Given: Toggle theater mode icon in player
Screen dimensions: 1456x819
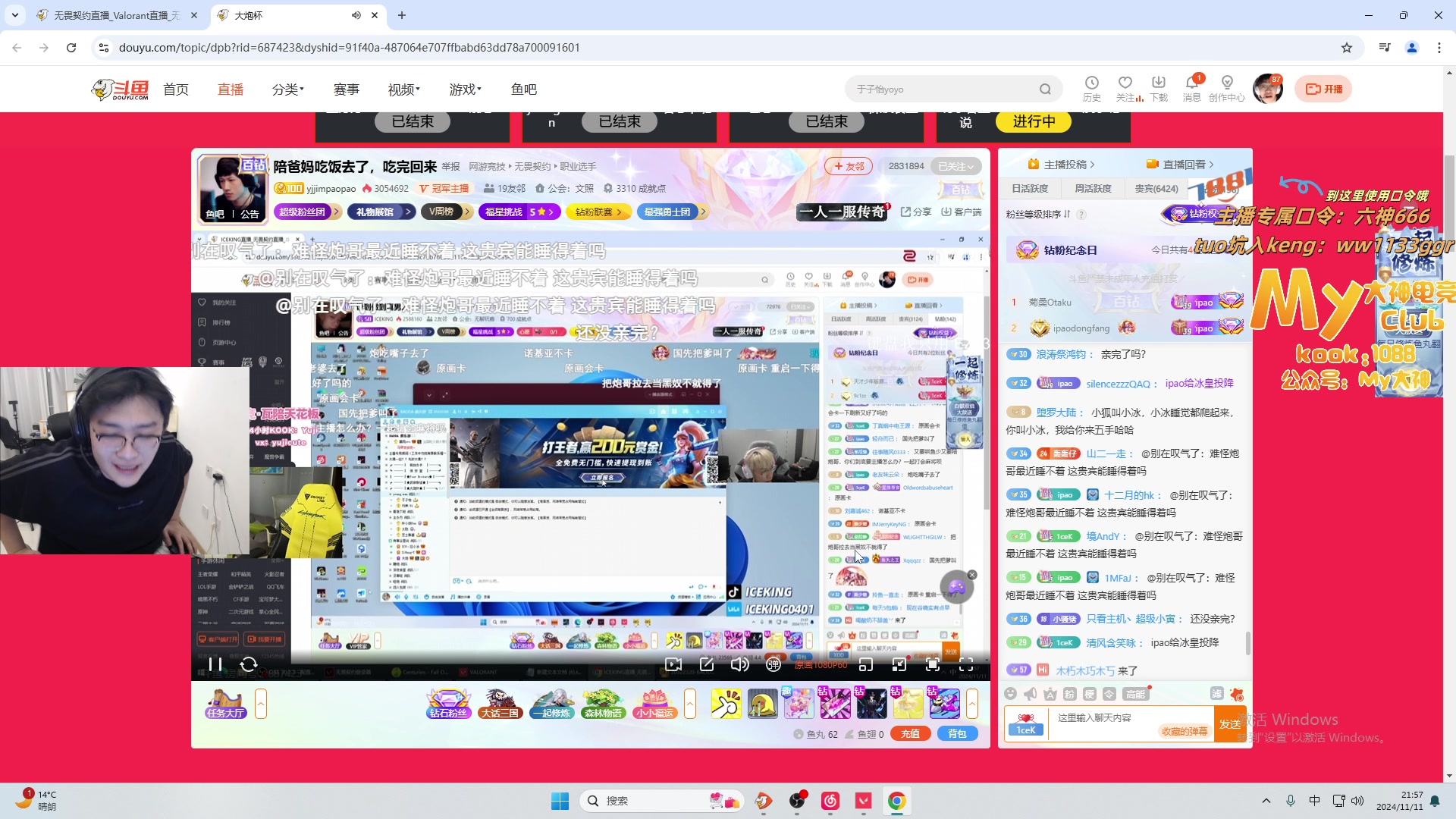Looking at the screenshot, I should pos(933,665).
